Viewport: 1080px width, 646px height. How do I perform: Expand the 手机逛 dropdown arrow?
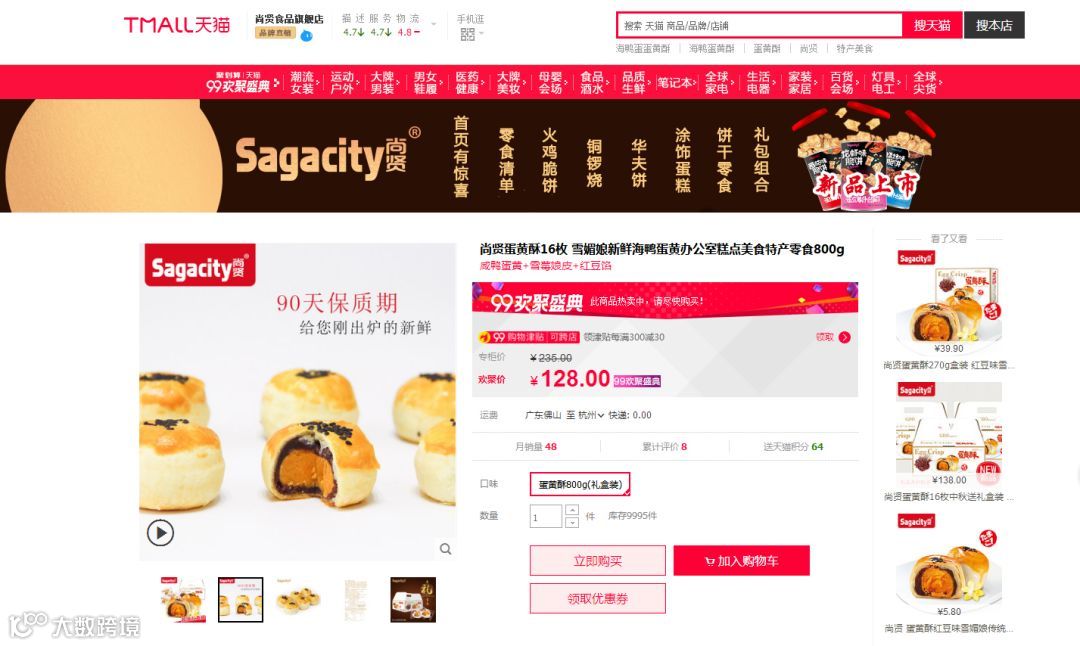[481, 33]
